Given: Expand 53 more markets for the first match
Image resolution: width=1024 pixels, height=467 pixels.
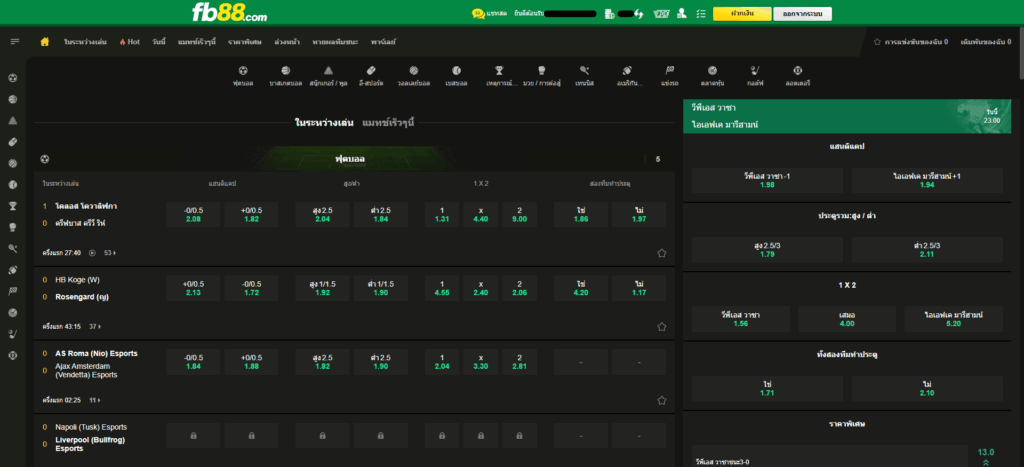Looking at the screenshot, I should pyautogui.click(x=110, y=253).
